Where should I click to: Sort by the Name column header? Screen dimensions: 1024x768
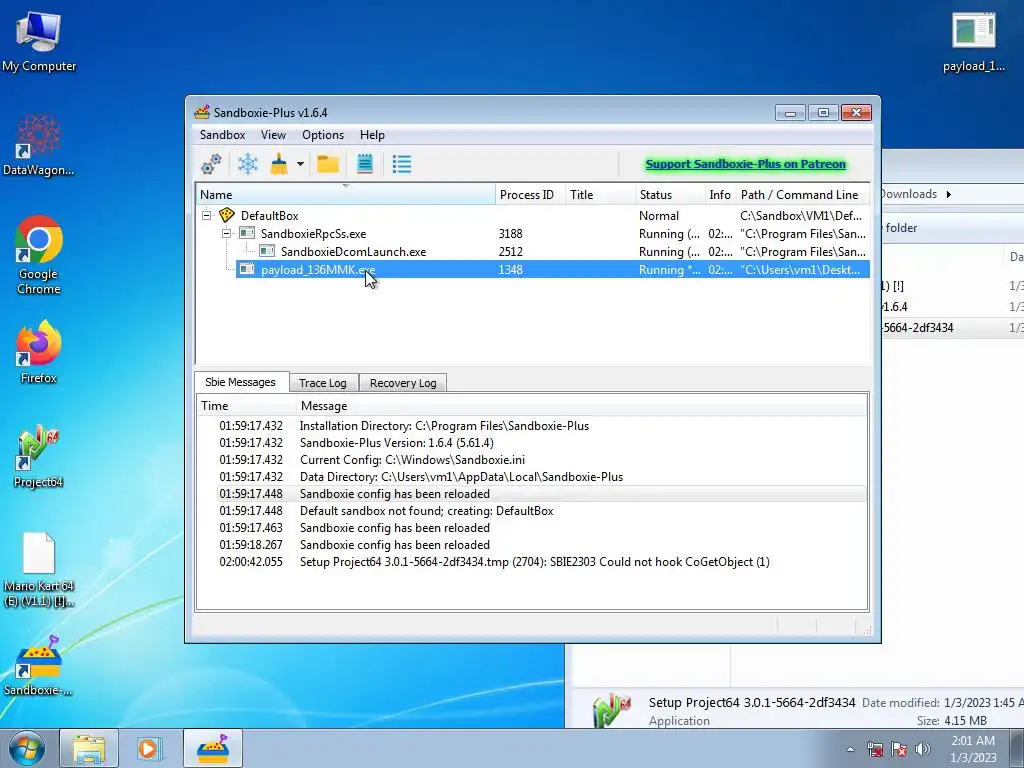[x=345, y=195]
